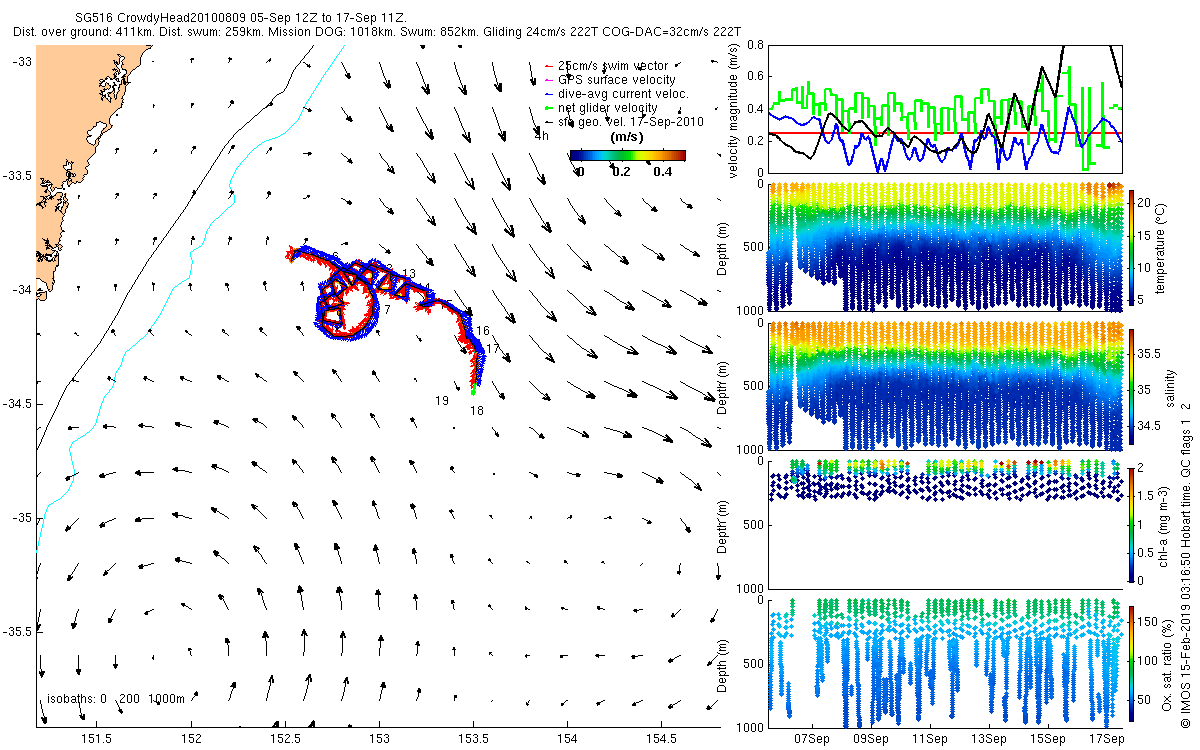
Task: Click longitude tick label 153.5
Action: tap(473, 738)
